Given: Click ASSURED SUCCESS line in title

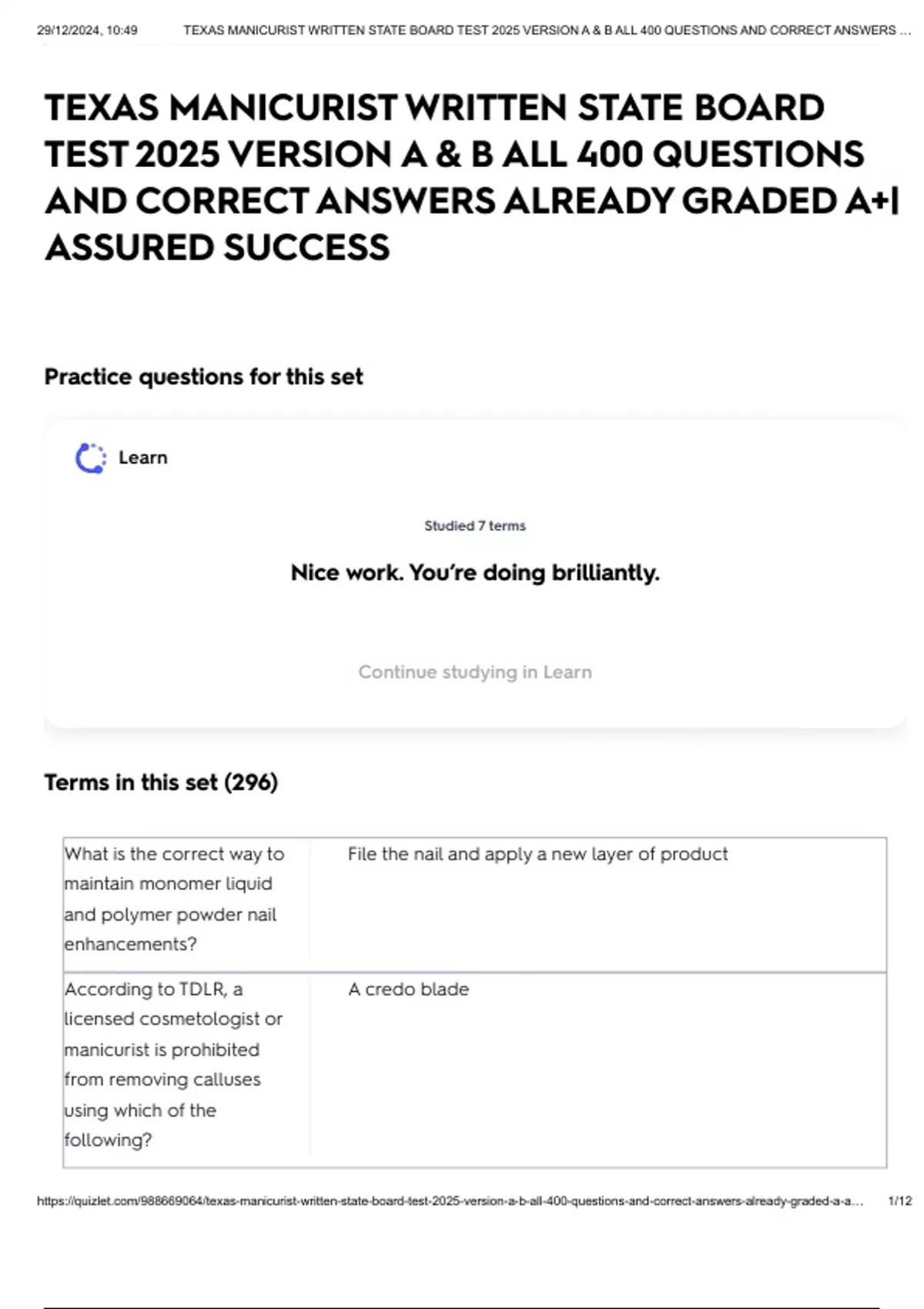Looking at the screenshot, I should coord(218,248).
